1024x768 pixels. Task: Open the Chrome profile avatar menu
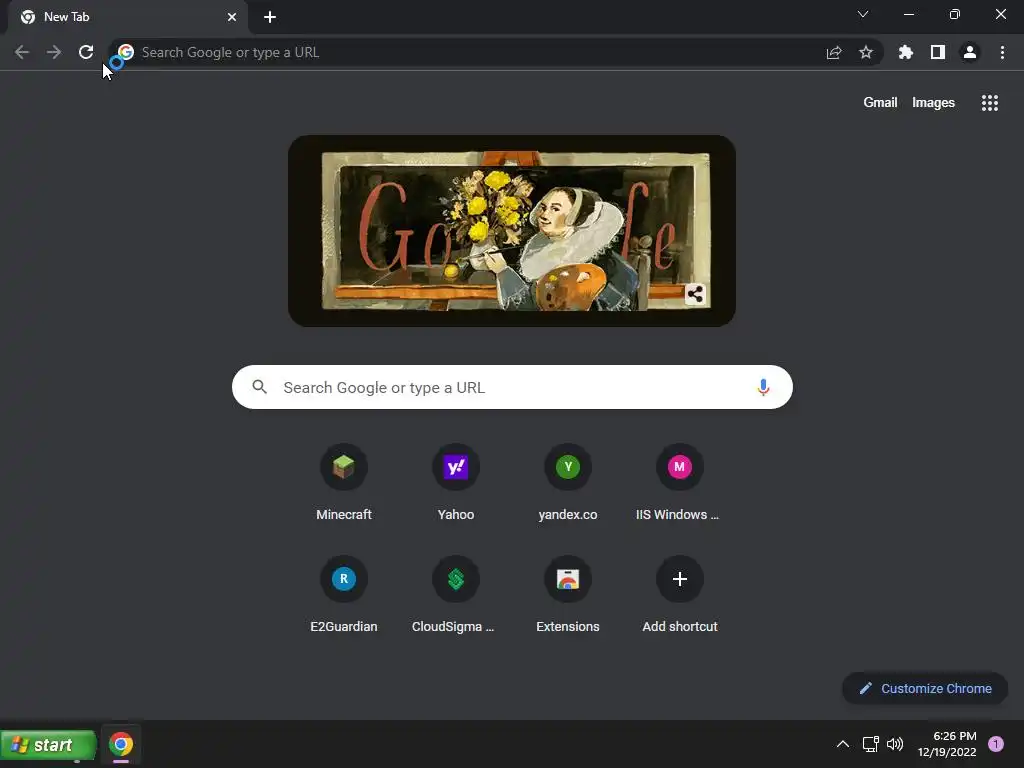point(970,52)
